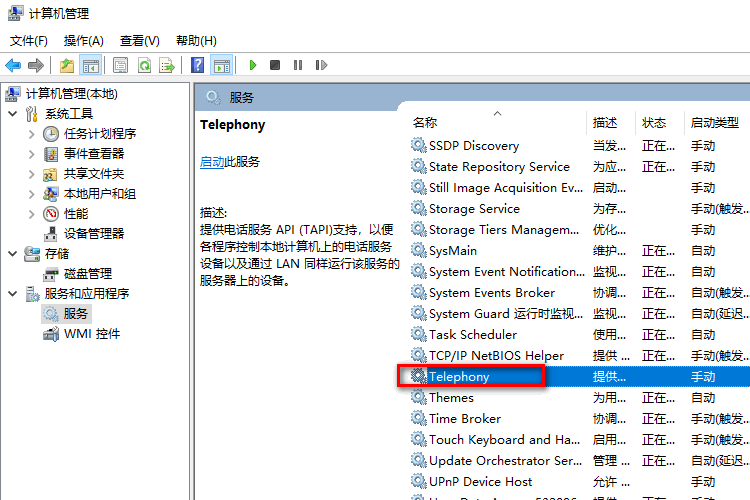Open the 帮助(H) menu
Screen dimensions: 750x500
point(196,41)
